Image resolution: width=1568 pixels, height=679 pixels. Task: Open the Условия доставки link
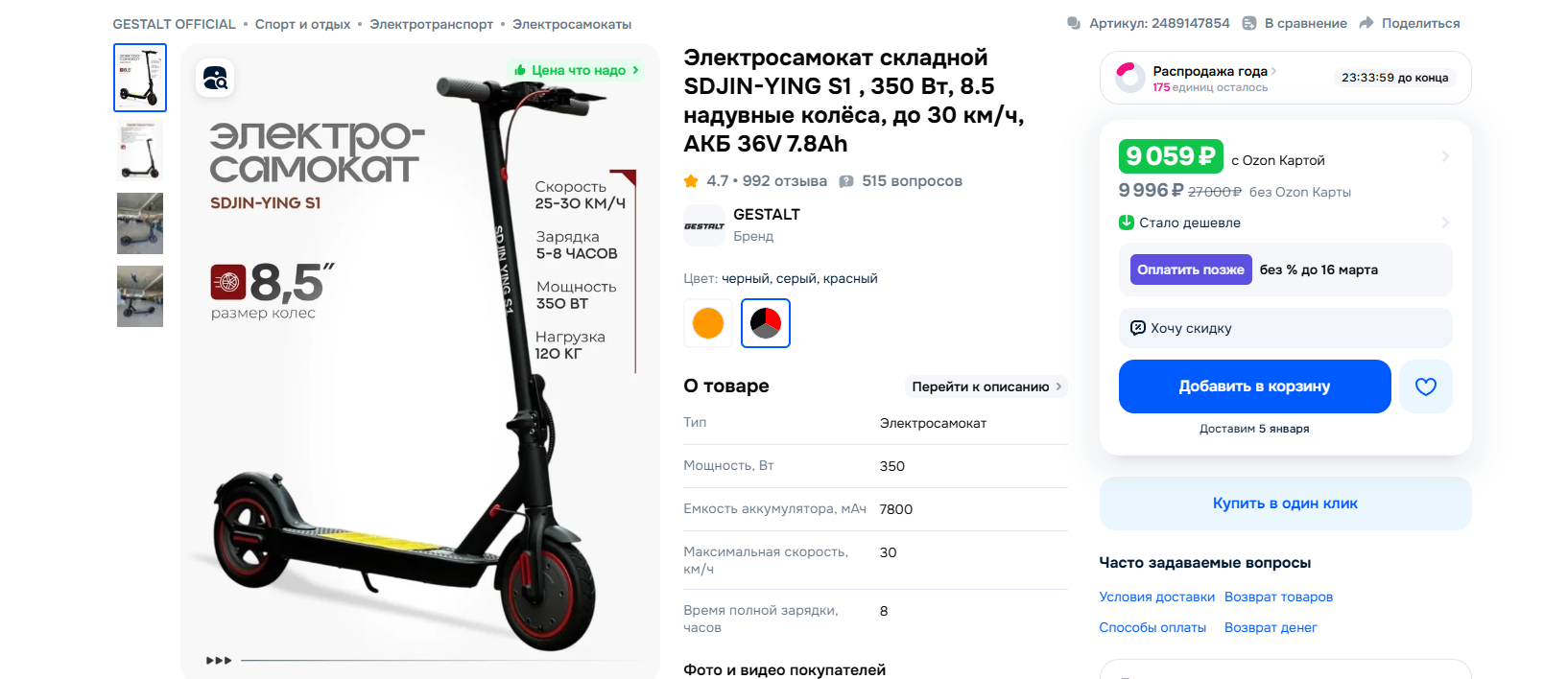tap(1156, 597)
